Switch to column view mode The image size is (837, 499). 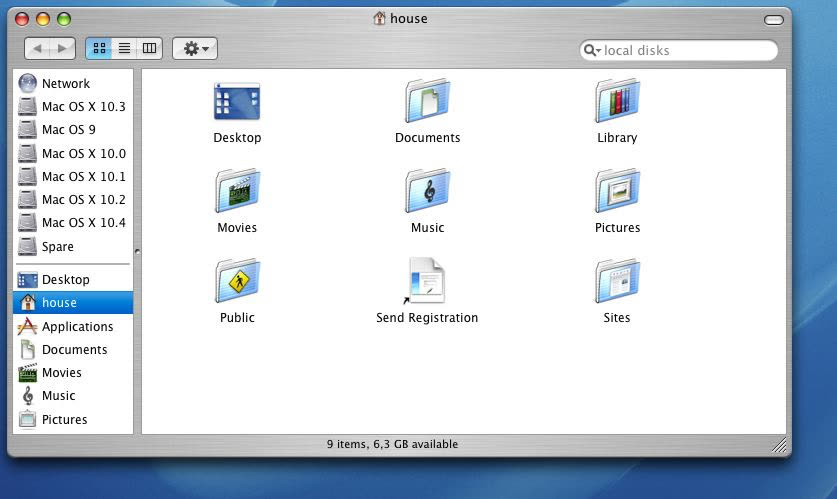149,48
